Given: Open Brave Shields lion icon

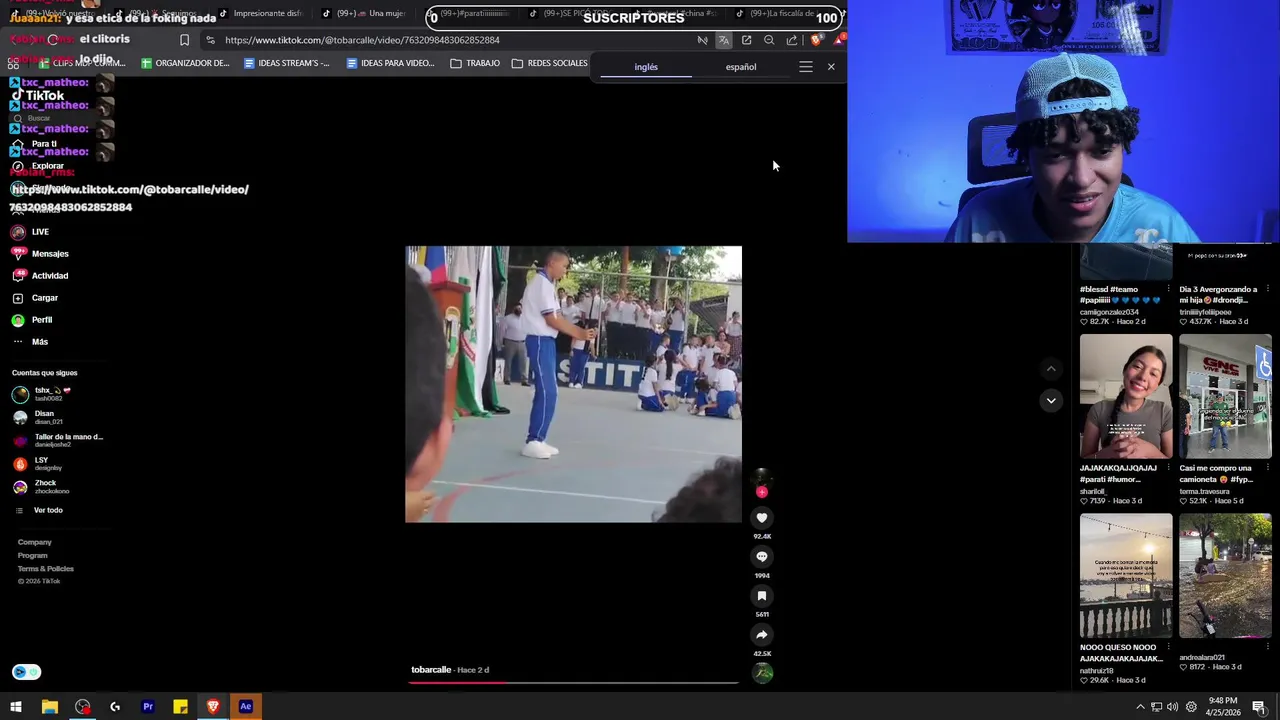Looking at the screenshot, I should [x=816, y=40].
